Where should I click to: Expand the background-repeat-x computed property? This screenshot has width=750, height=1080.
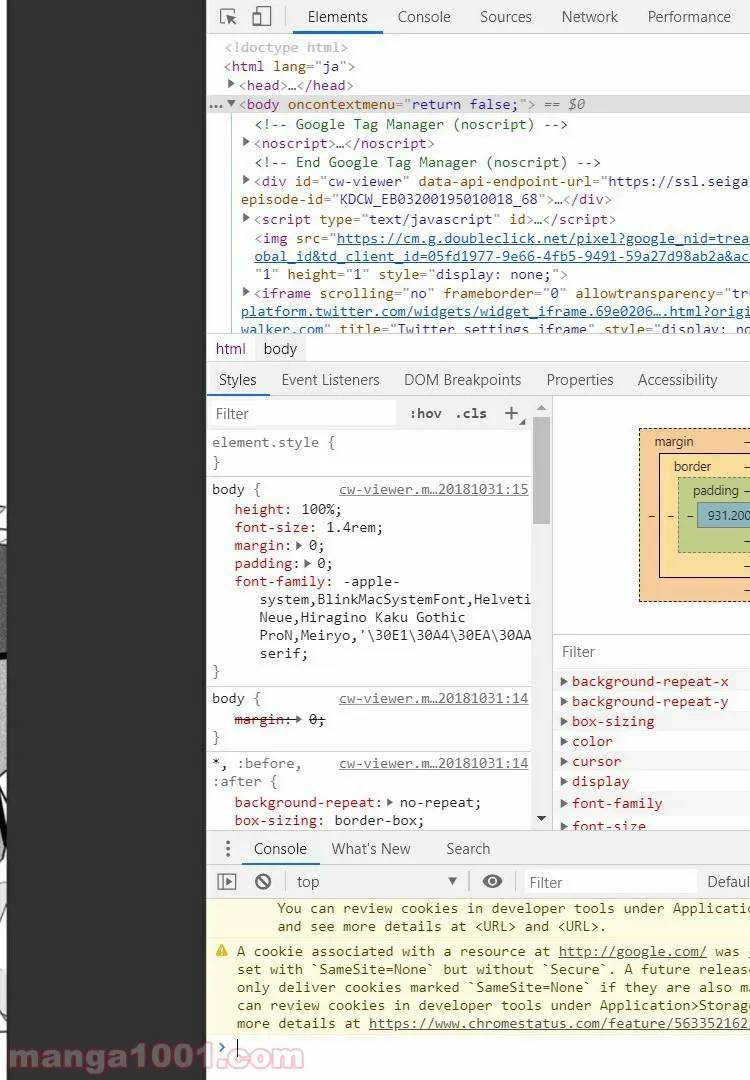564,682
